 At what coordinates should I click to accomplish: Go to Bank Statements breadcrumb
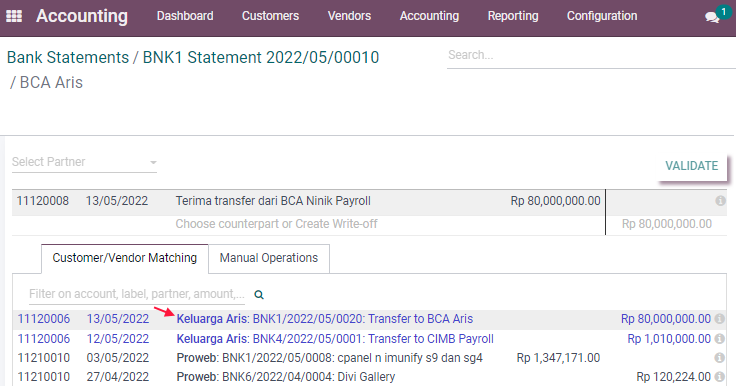(x=68, y=57)
